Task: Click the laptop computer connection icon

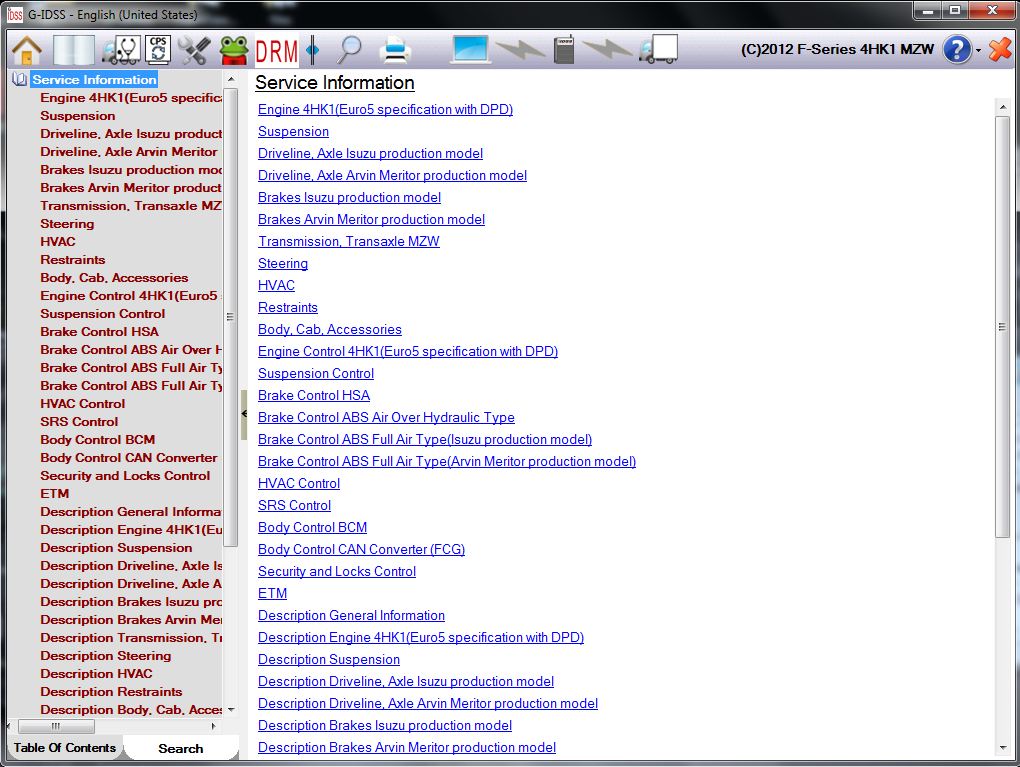Action: click(x=470, y=49)
